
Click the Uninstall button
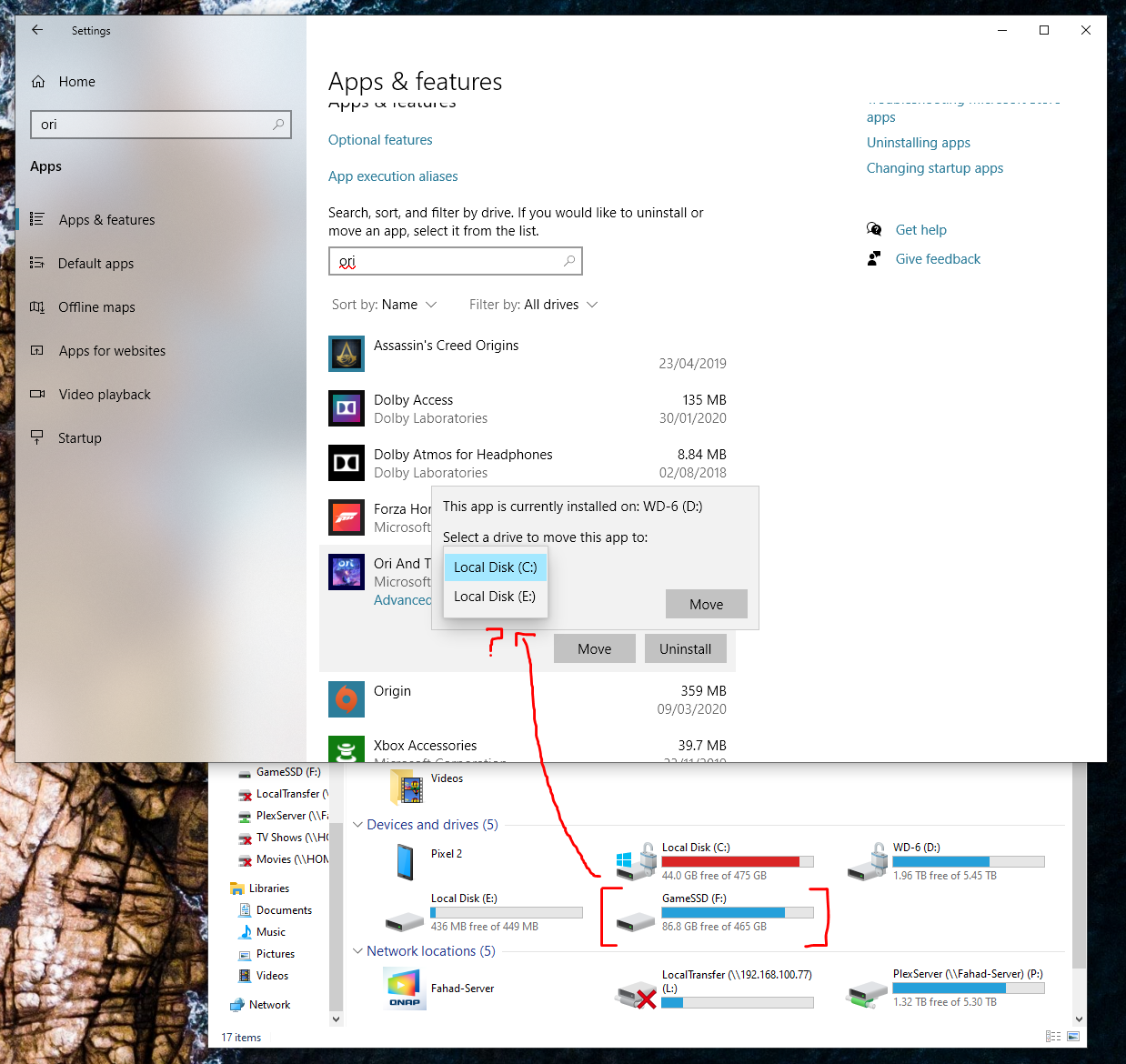686,648
